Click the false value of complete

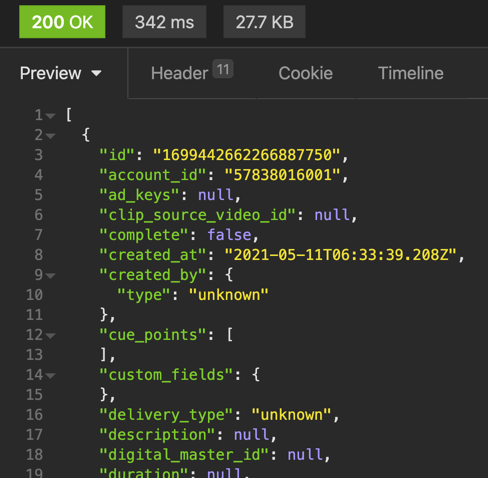(229, 235)
